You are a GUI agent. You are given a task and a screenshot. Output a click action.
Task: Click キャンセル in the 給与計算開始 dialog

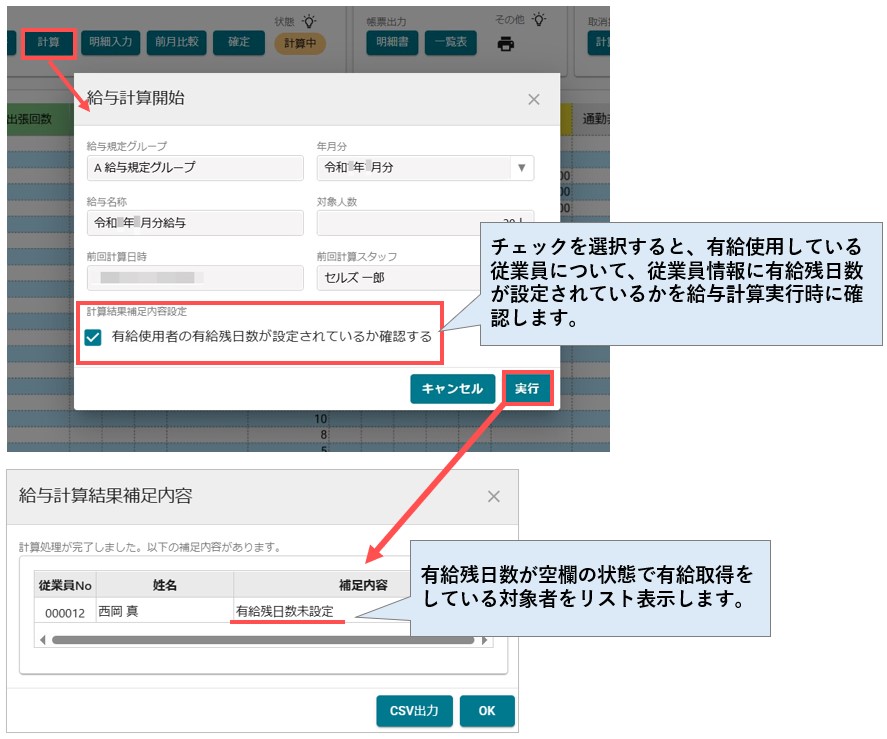coord(453,389)
